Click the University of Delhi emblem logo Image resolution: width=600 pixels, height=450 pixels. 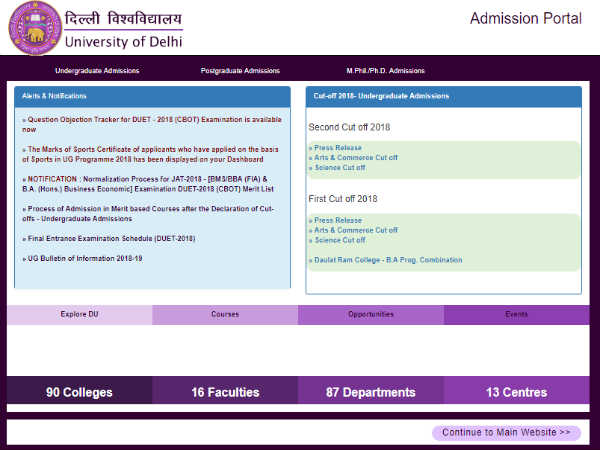point(35,28)
